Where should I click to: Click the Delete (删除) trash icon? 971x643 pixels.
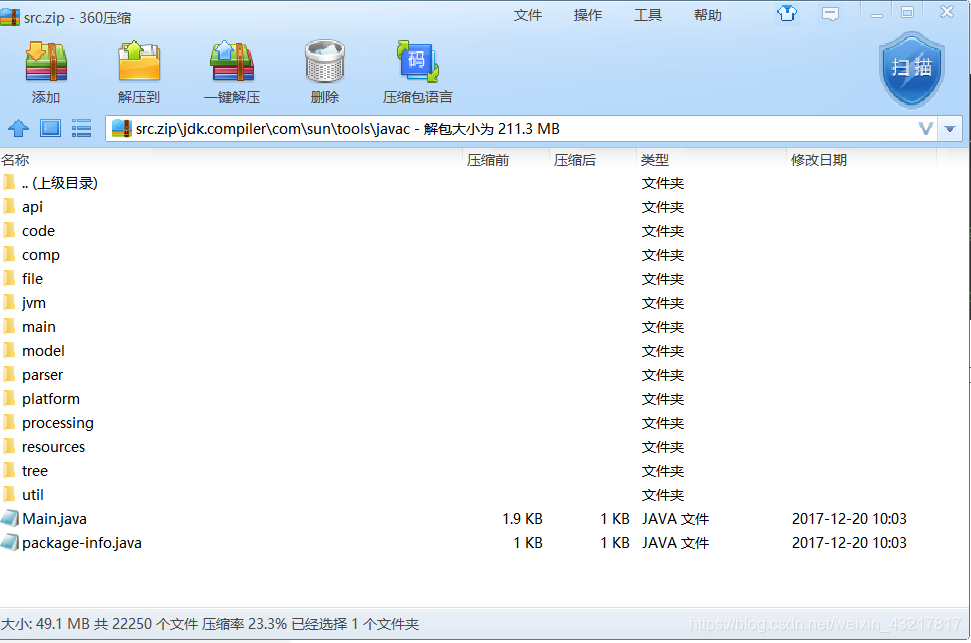[x=324, y=62]
